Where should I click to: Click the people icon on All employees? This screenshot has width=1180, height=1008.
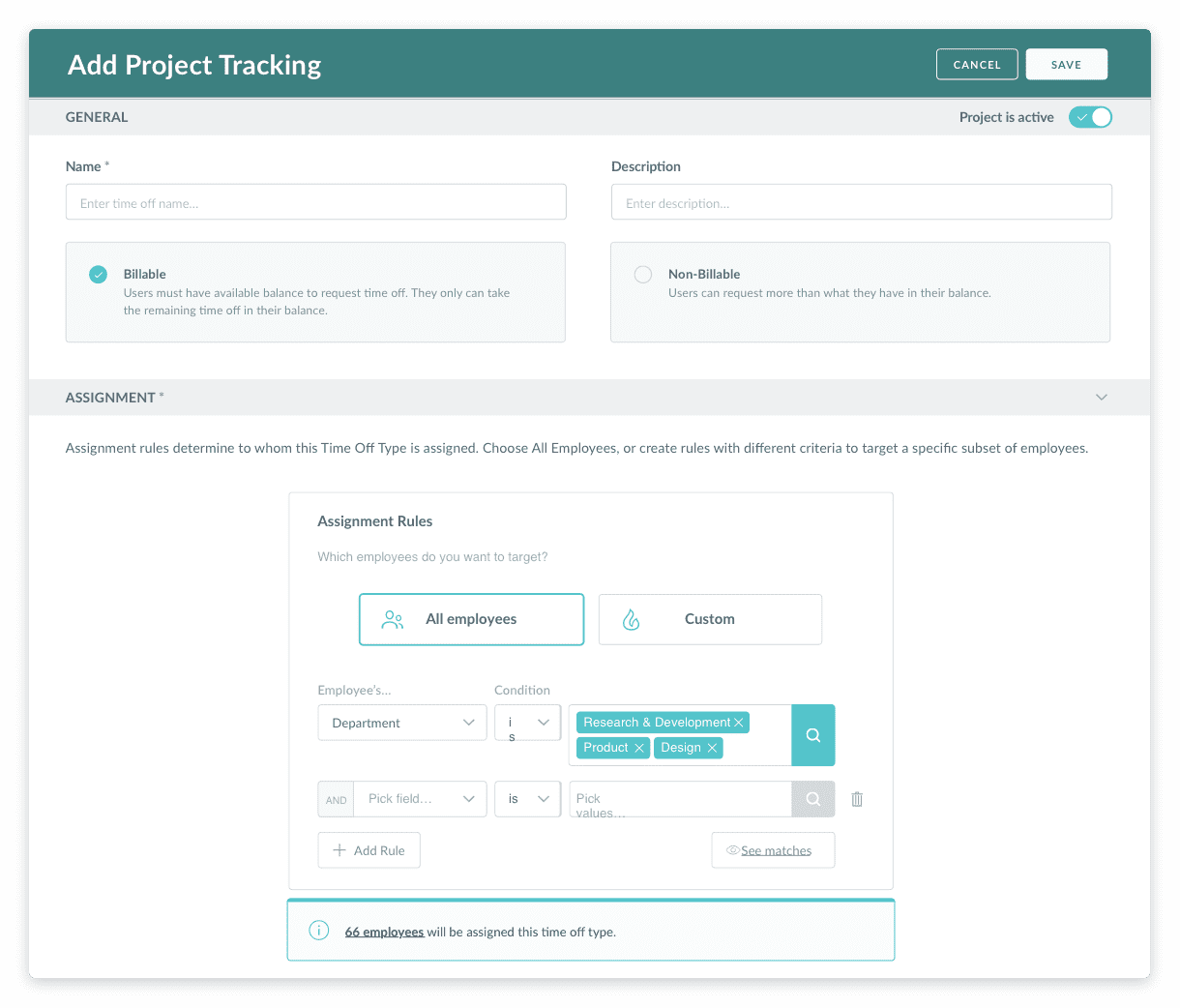[392, 619]
